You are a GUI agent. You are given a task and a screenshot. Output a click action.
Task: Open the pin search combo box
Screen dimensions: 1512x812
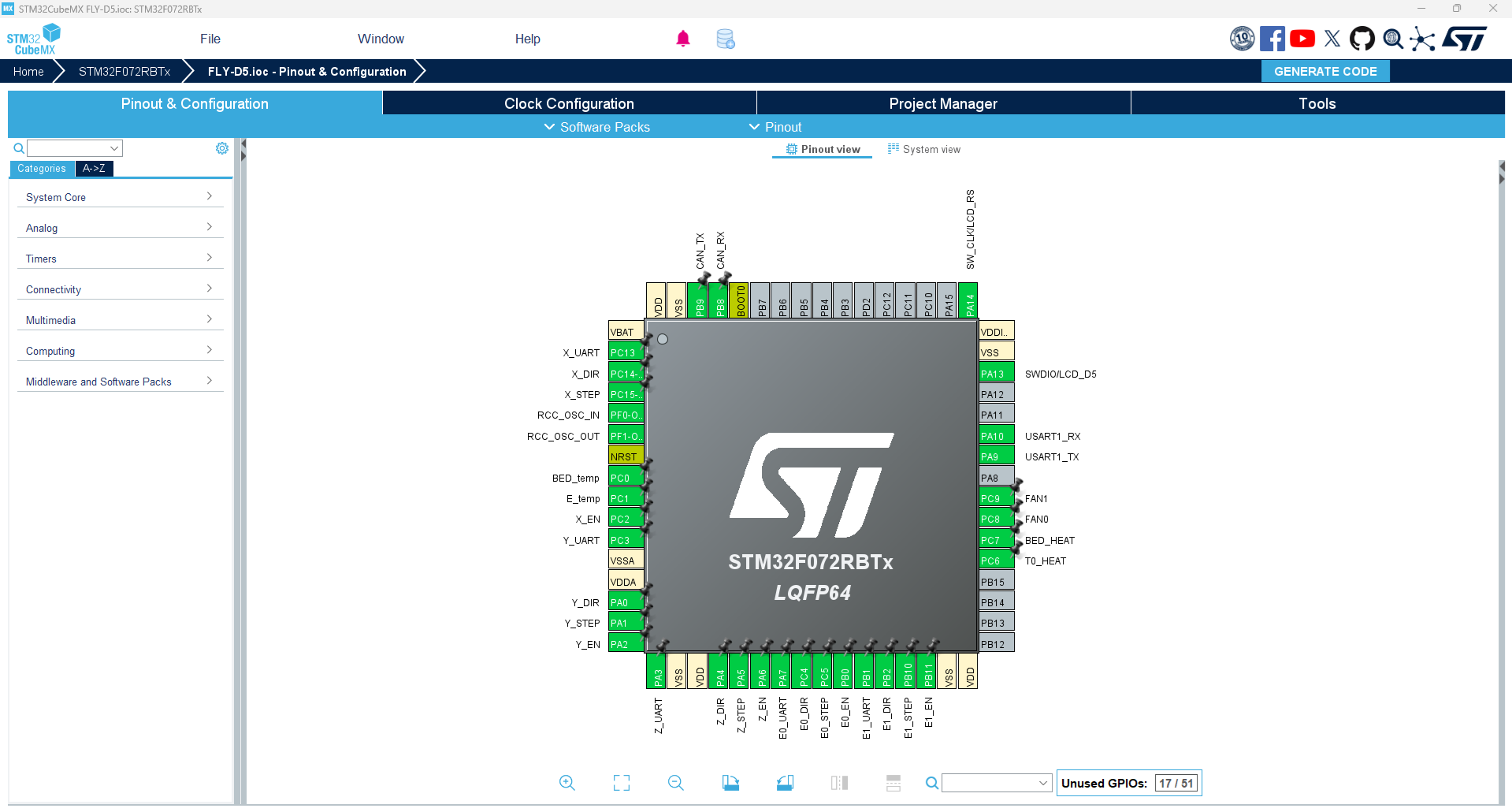coord(997,783)
